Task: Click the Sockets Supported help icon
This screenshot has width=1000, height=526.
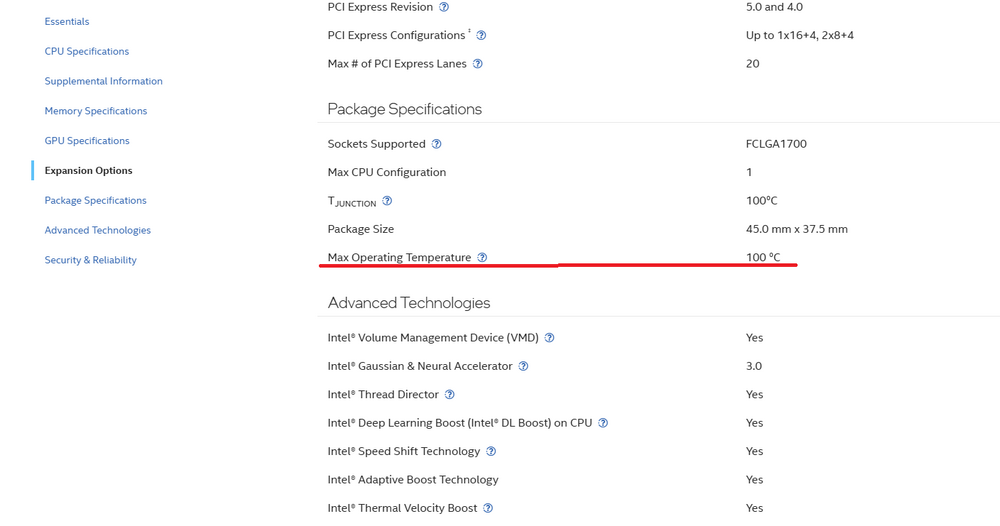Action: tap(436, 144)
